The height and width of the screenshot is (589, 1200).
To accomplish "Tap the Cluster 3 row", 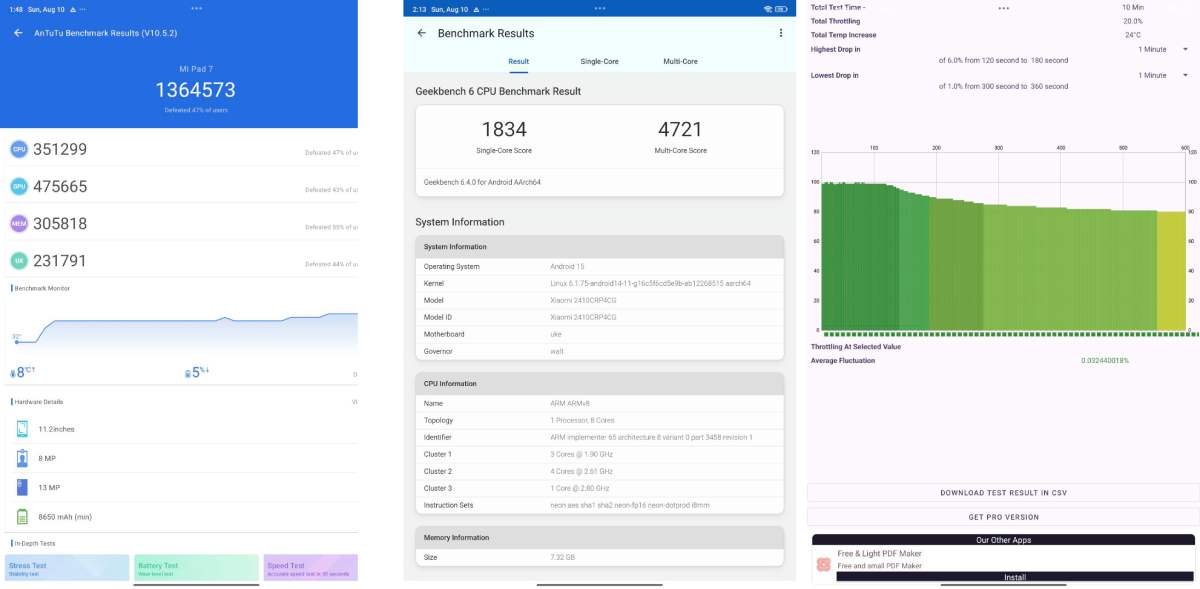I will coord(599,488).
